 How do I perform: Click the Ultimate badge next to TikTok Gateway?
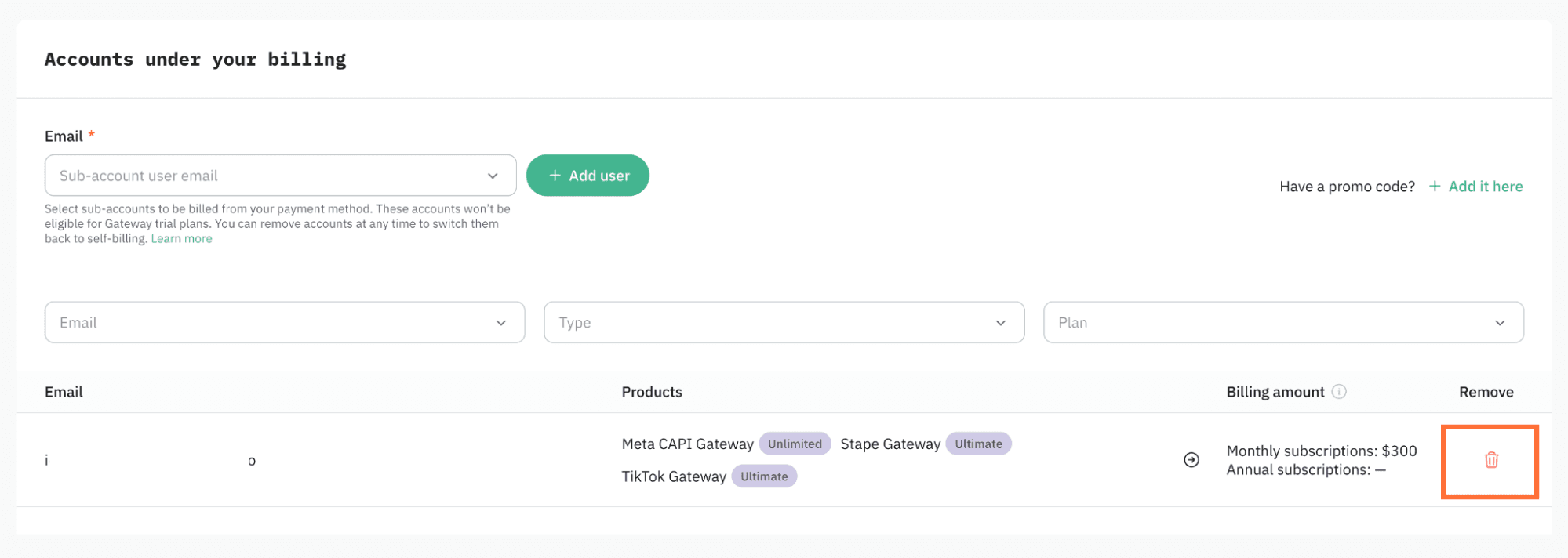pos(764,476)
